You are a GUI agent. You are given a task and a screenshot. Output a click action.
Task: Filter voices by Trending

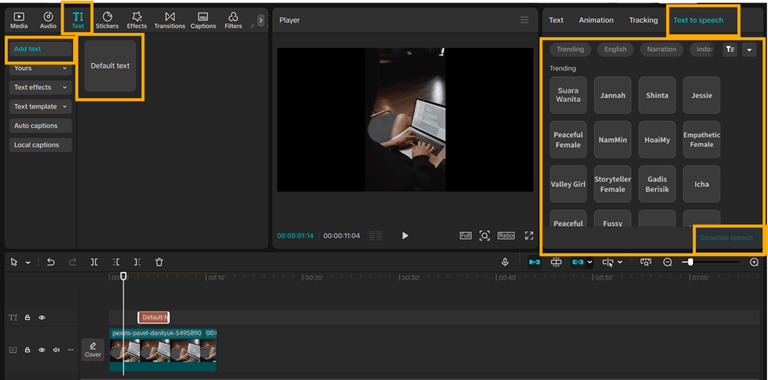(x=570, y=49)
